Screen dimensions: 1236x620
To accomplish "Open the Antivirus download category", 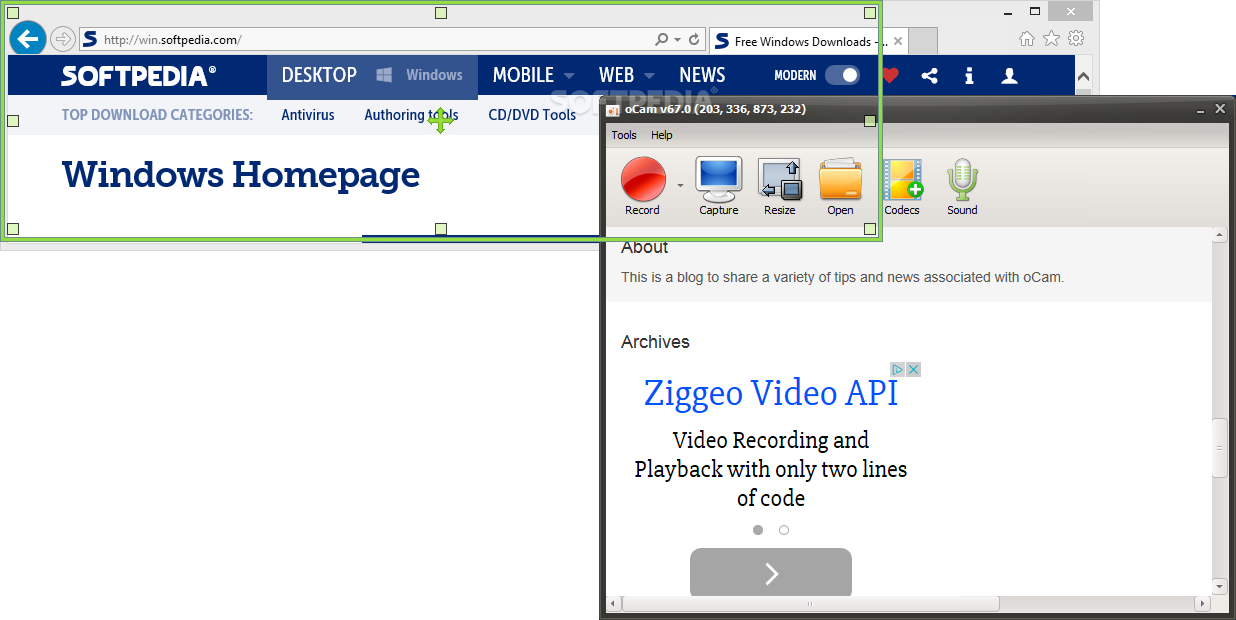I will tap(308, 115).
